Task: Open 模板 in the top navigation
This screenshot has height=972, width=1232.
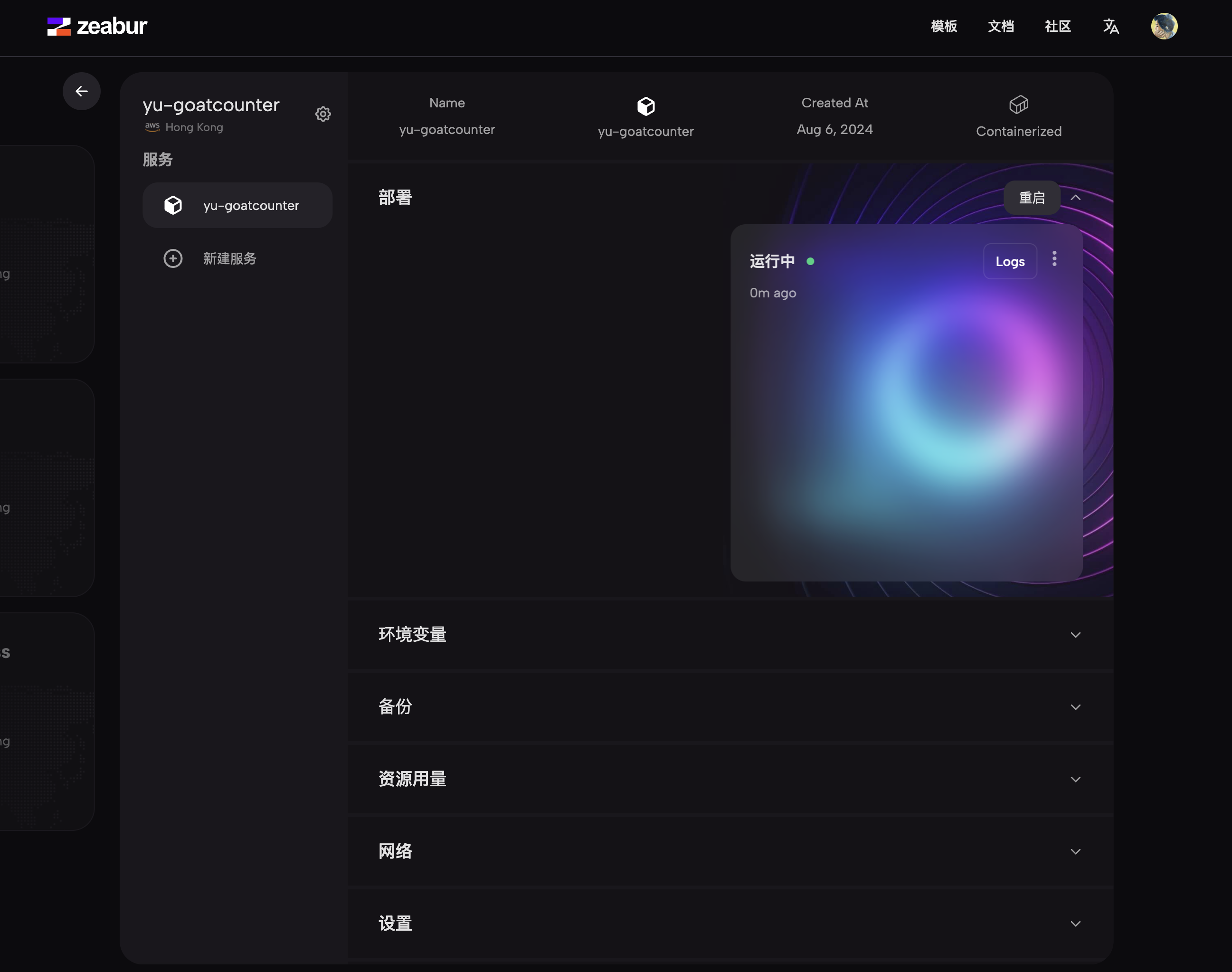Action: pyautogui.click(x=944, y=26)
